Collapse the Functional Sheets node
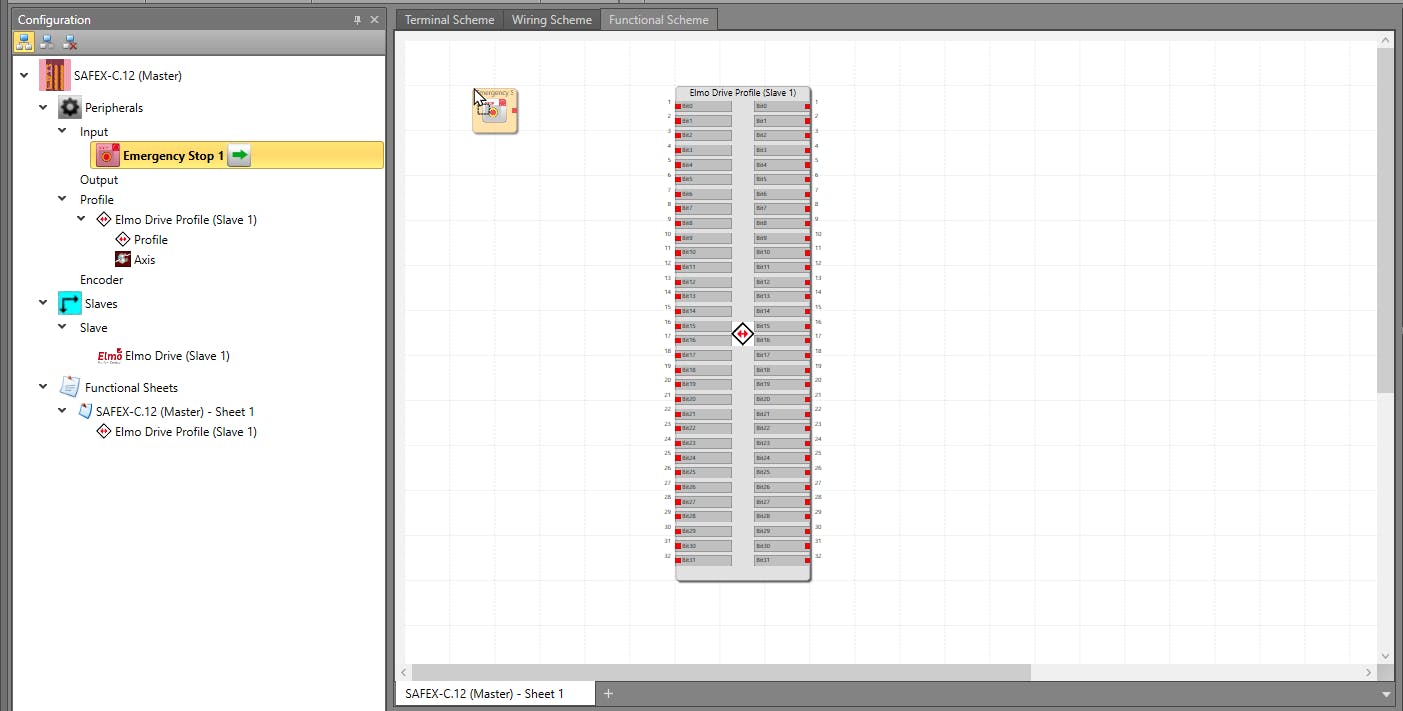 43,387
